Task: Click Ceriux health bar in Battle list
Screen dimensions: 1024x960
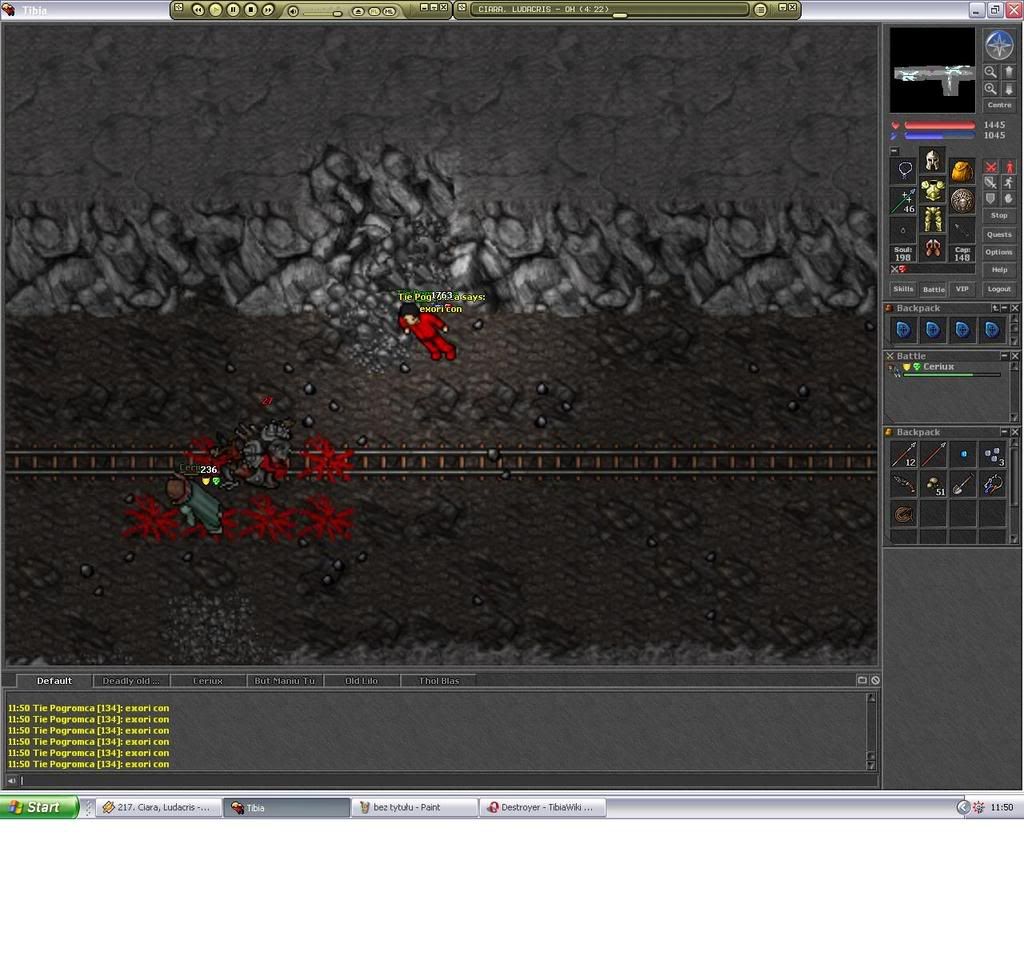Action: [x=952, y=375]
